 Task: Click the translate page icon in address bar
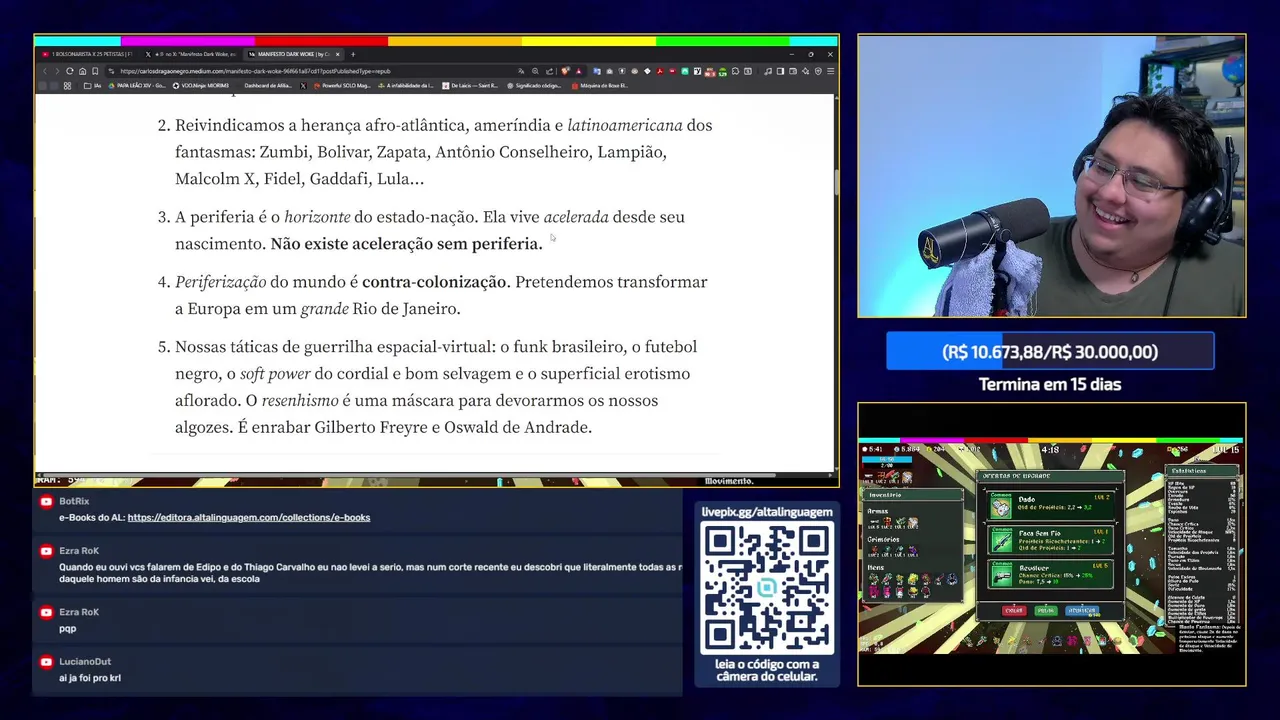click(x=521, y=71)
